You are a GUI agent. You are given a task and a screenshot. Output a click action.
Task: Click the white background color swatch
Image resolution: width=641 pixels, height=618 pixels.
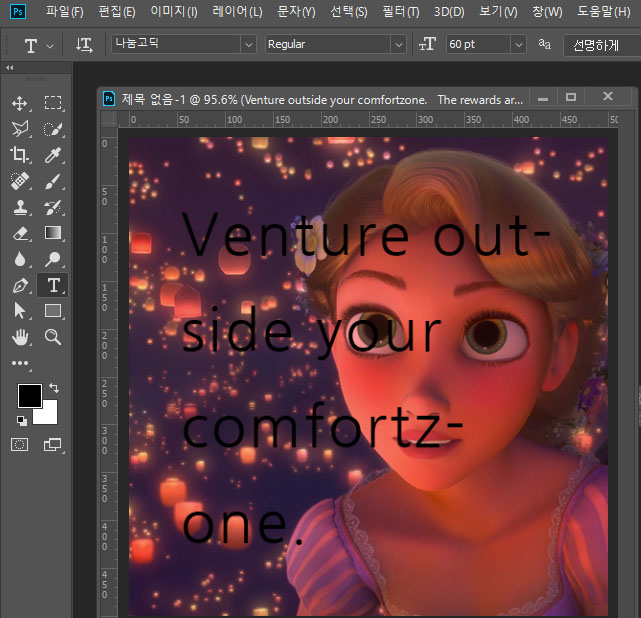point(49,416)
